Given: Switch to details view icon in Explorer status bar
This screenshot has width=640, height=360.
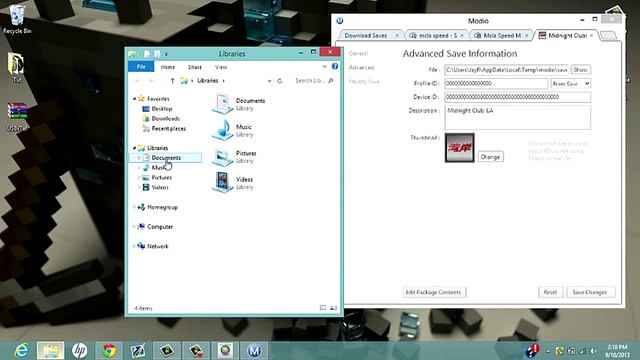Looking at the screenshot, I should point(323,308).
